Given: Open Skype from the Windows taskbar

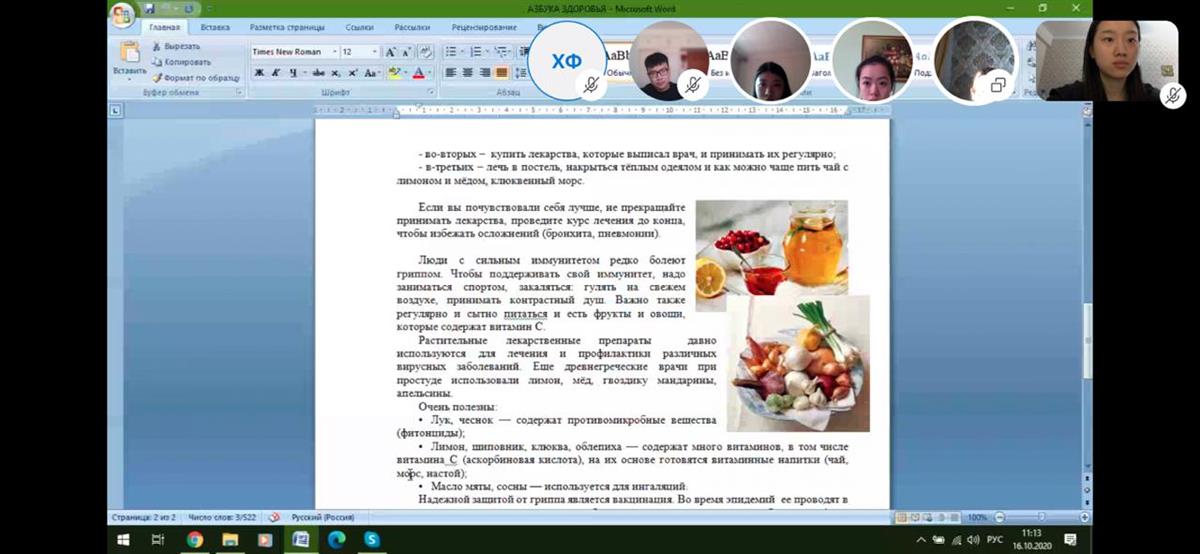Looking at the screenshot, I should click(372, 539).
